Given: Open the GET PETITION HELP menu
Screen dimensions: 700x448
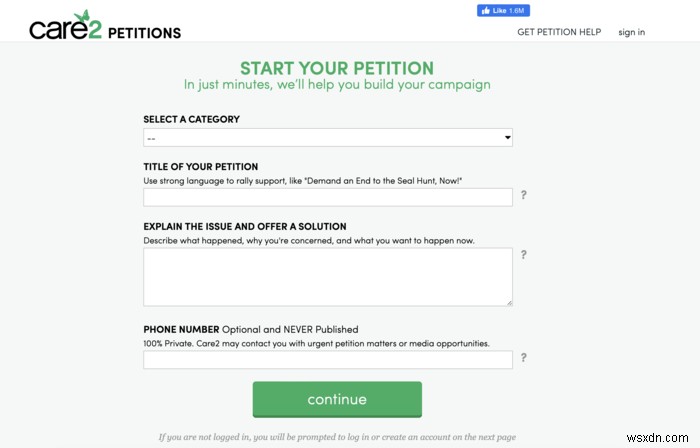Looking at the screenshot, I should tap(559, 32).
